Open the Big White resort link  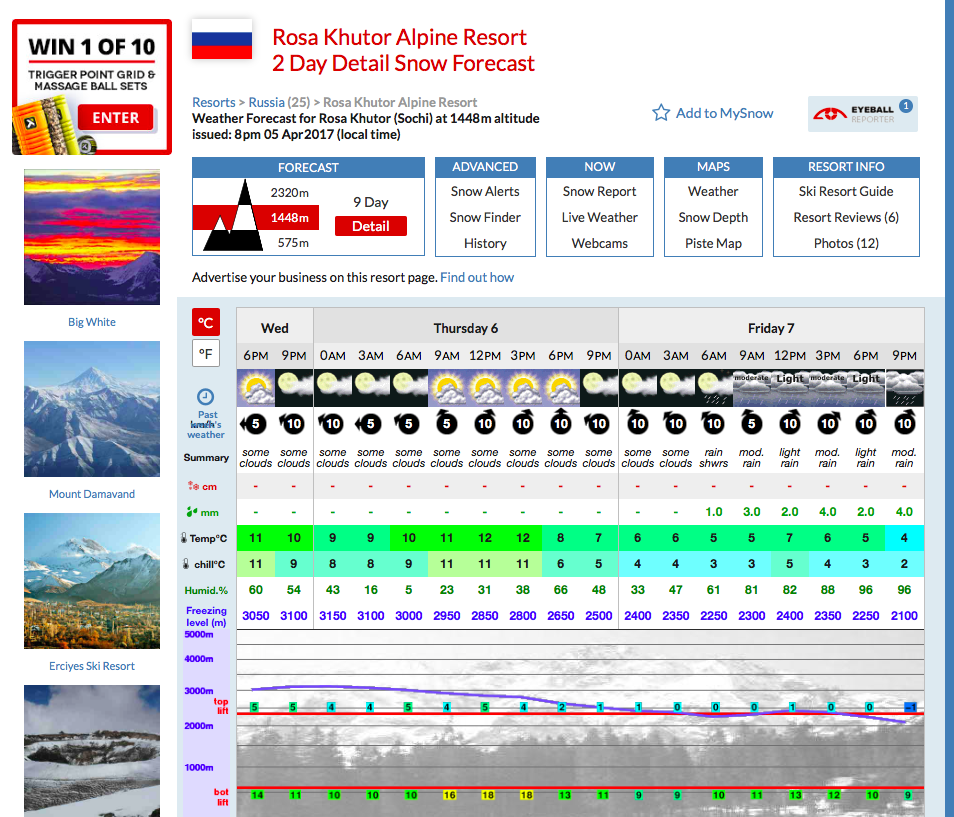(x=92, y=322)
